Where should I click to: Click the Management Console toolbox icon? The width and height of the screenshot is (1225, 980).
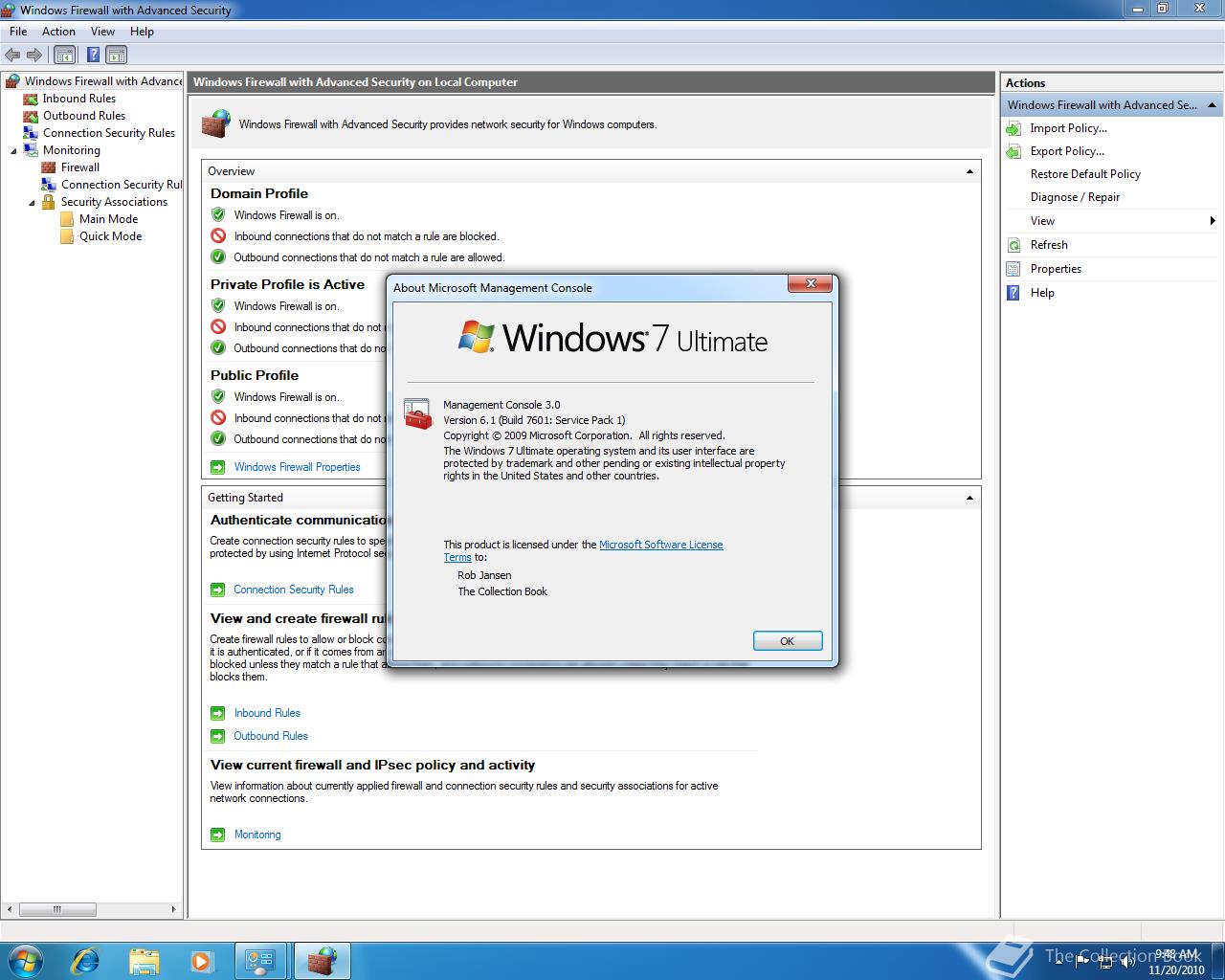(418, 413)
